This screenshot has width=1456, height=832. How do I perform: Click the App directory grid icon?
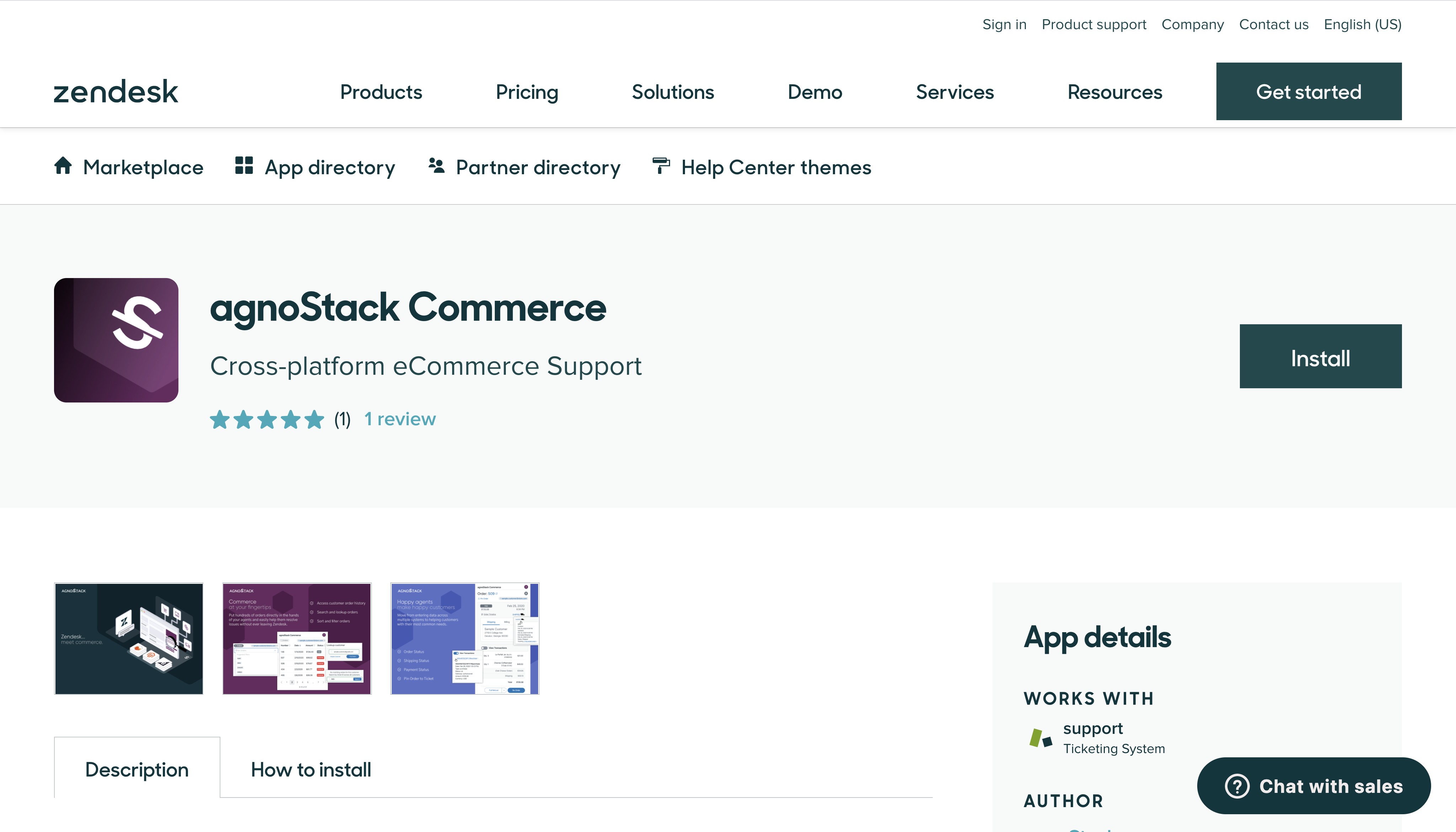tap(244, 166)
